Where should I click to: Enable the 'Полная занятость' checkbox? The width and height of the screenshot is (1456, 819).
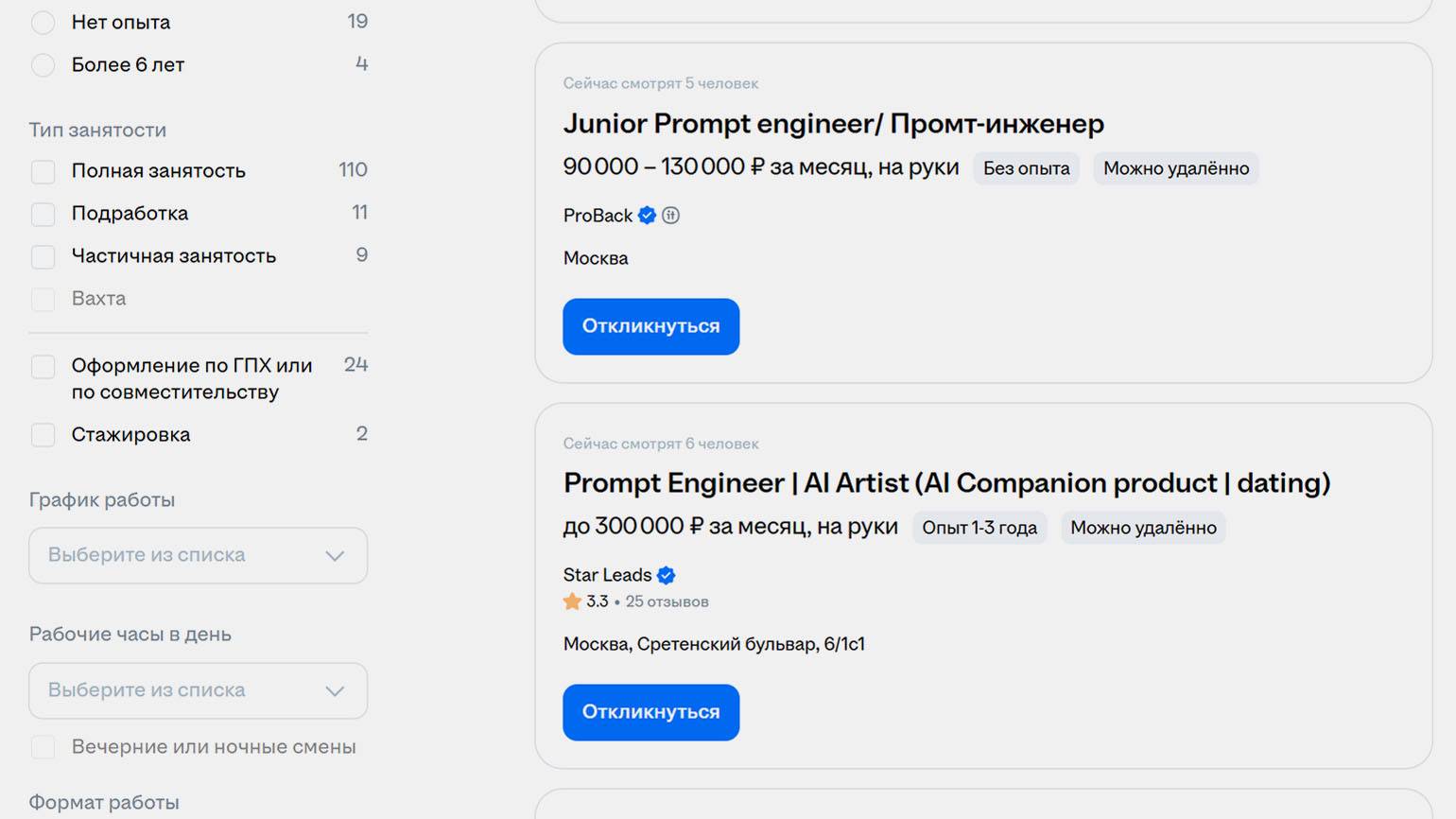(43, 171)
